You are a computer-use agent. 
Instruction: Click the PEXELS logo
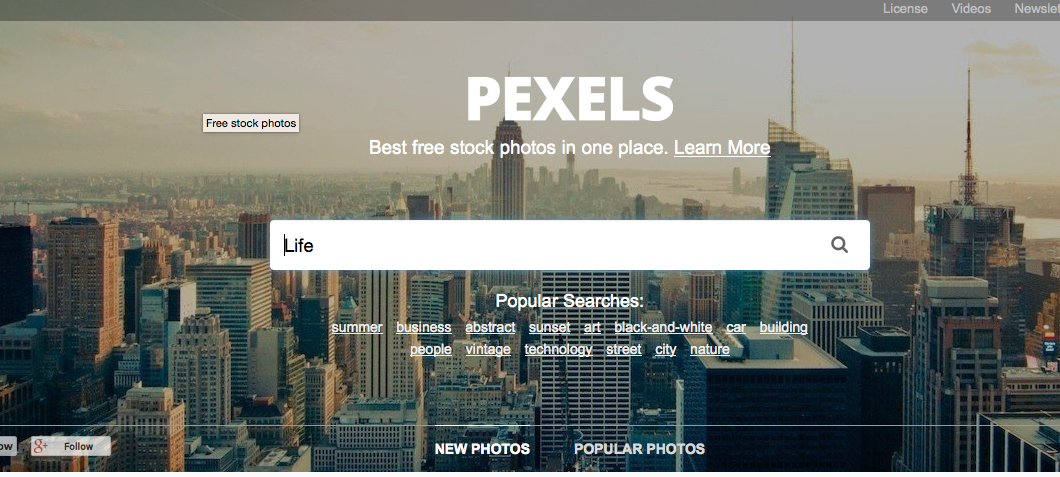pos(569,99)
